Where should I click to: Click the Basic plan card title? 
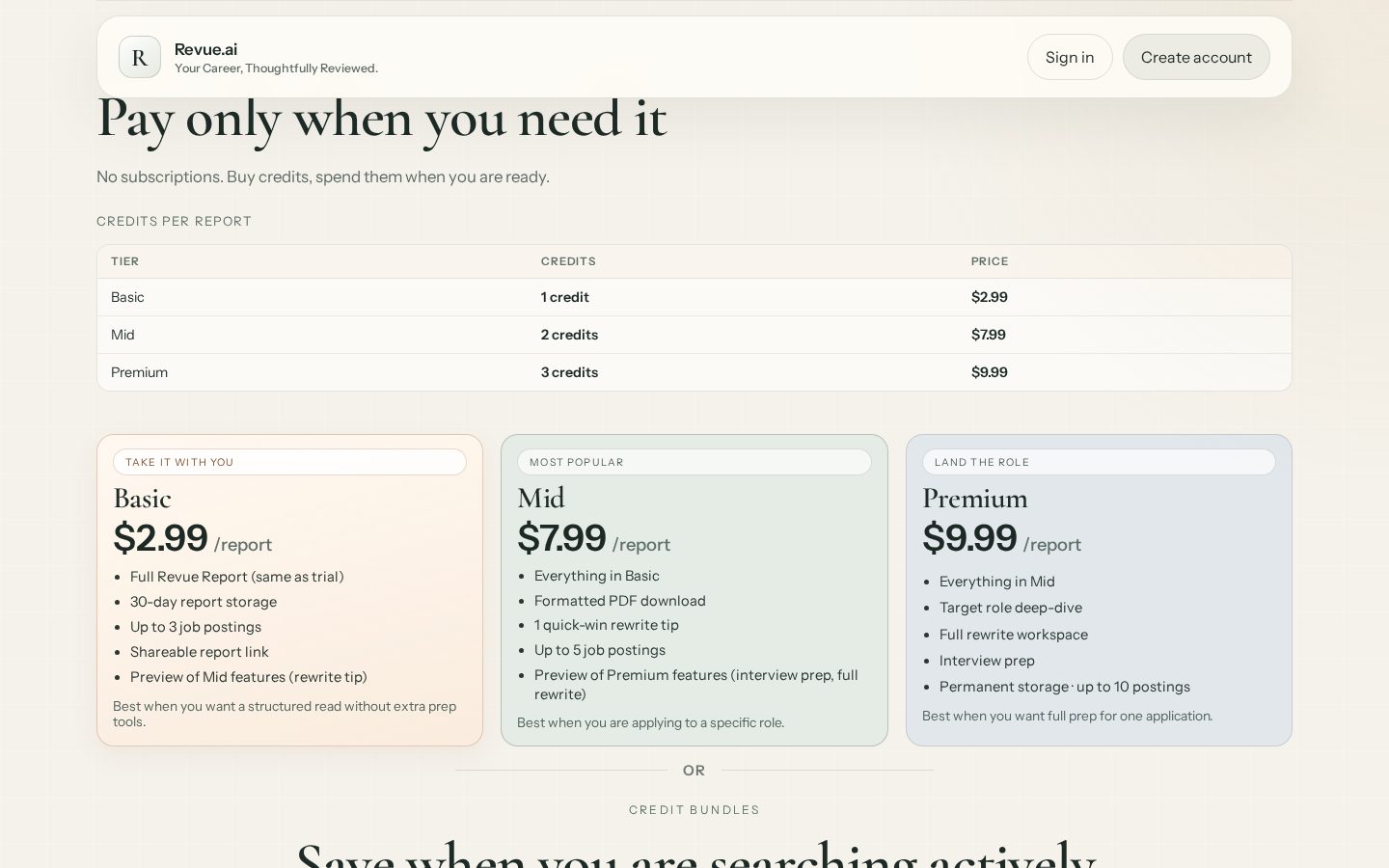(x=142, y=499)
